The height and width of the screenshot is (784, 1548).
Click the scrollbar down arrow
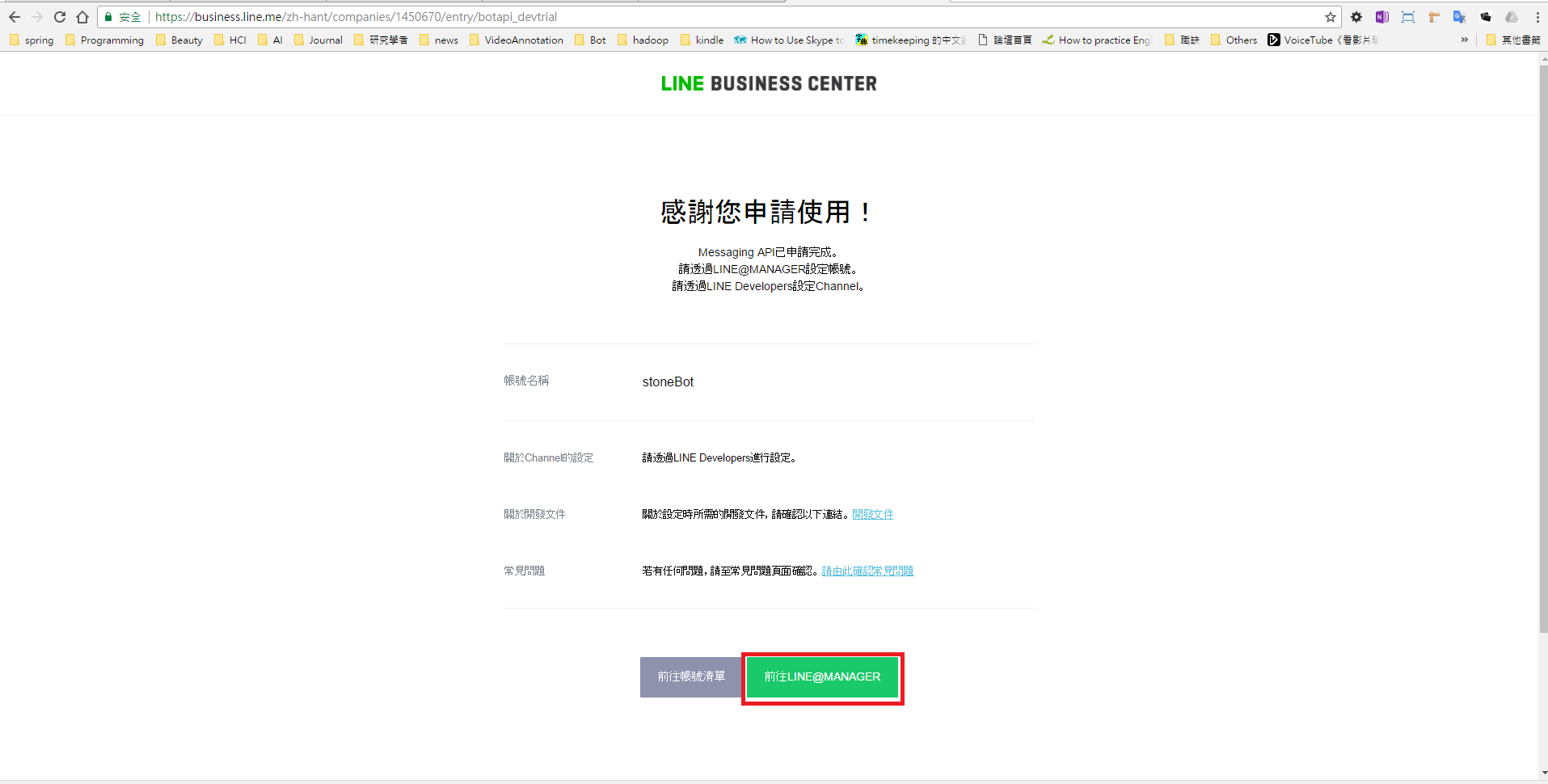pos(1542,773)
